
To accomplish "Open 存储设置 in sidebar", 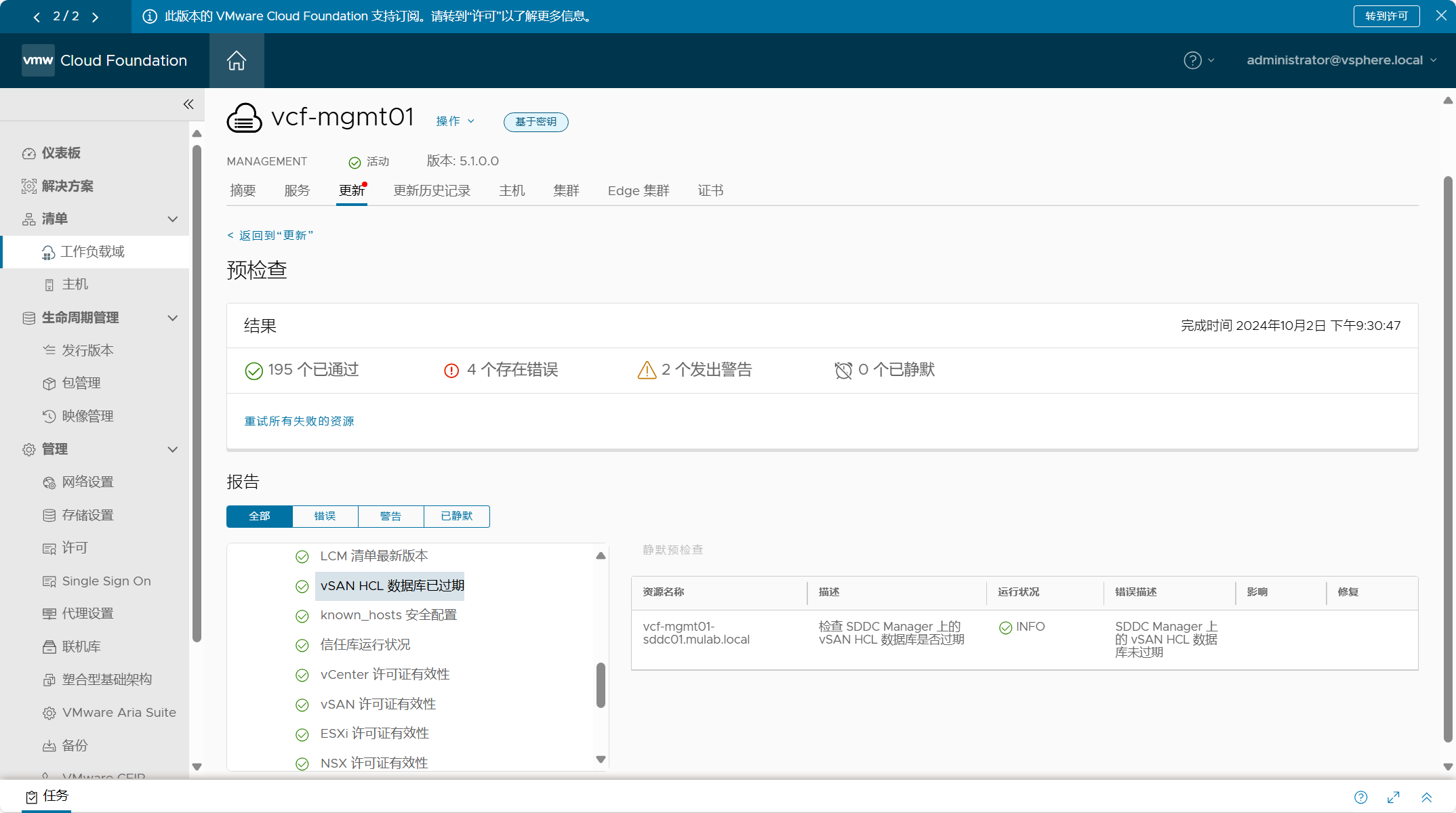I will pyautogui.click(x=87, y=515).
